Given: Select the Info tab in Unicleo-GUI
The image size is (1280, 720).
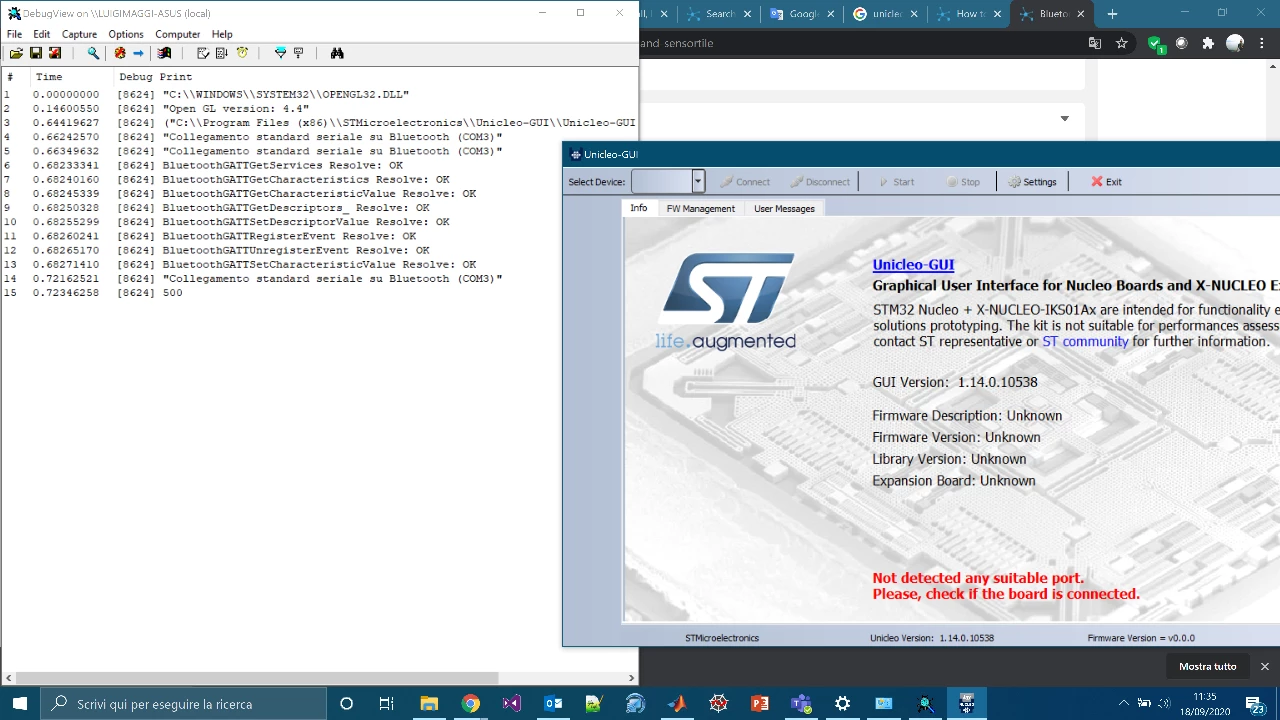Looking at the screenshot, I should coord(639,208).
